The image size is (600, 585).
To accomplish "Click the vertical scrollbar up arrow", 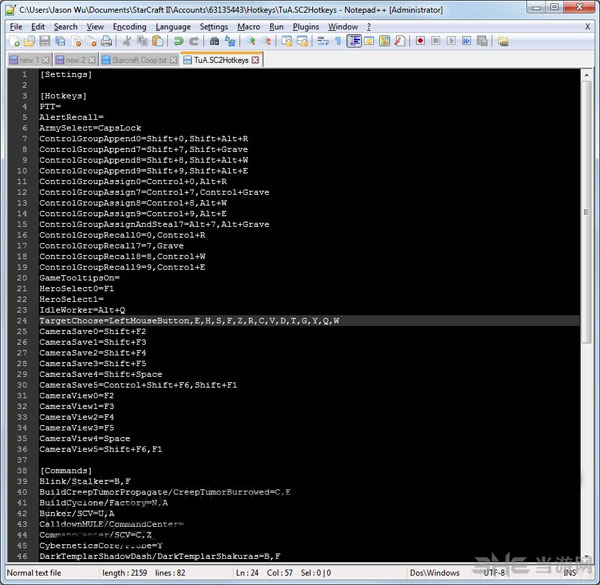I will [x=586, y=75].
